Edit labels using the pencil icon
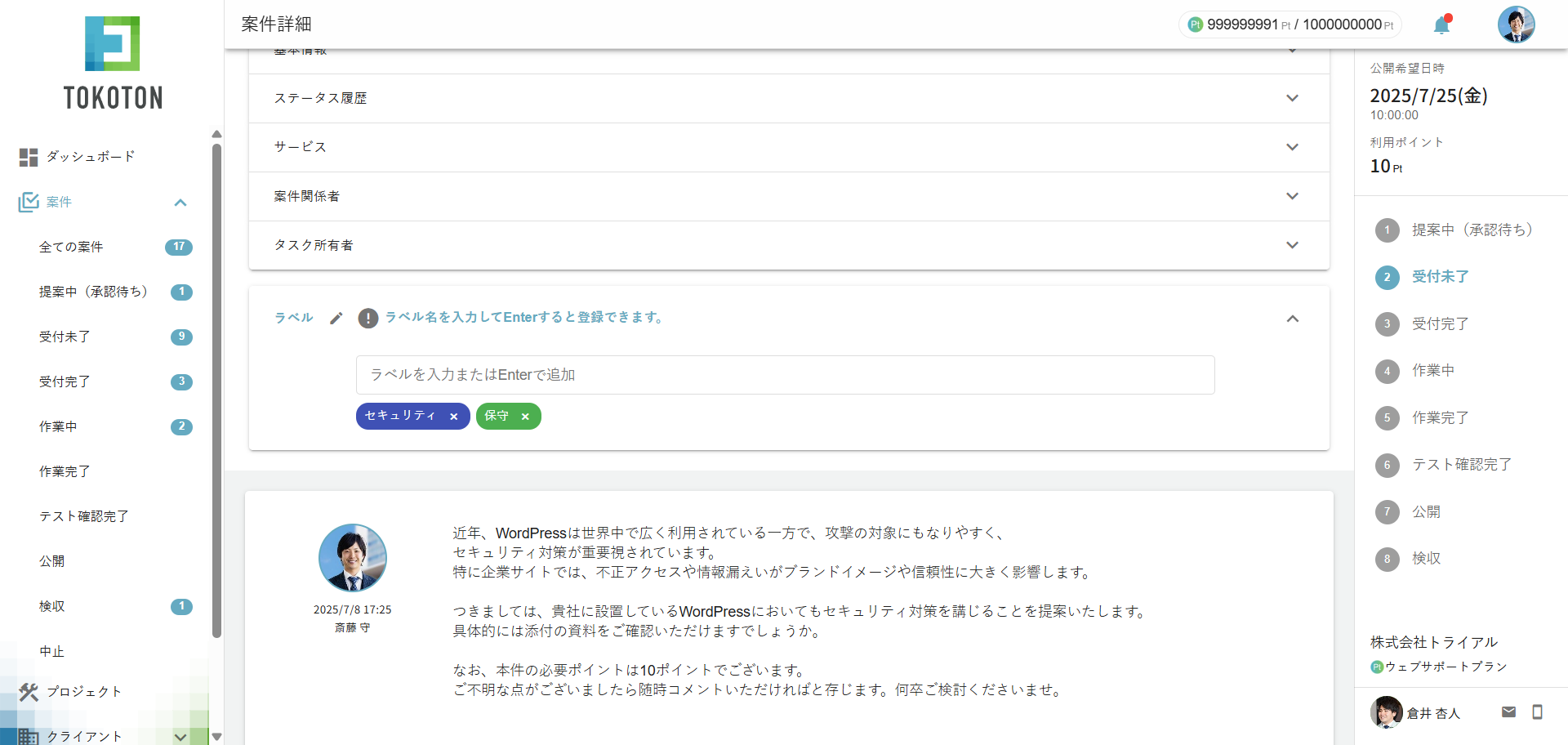This screenshot has width=1568, height=745. 336,318
